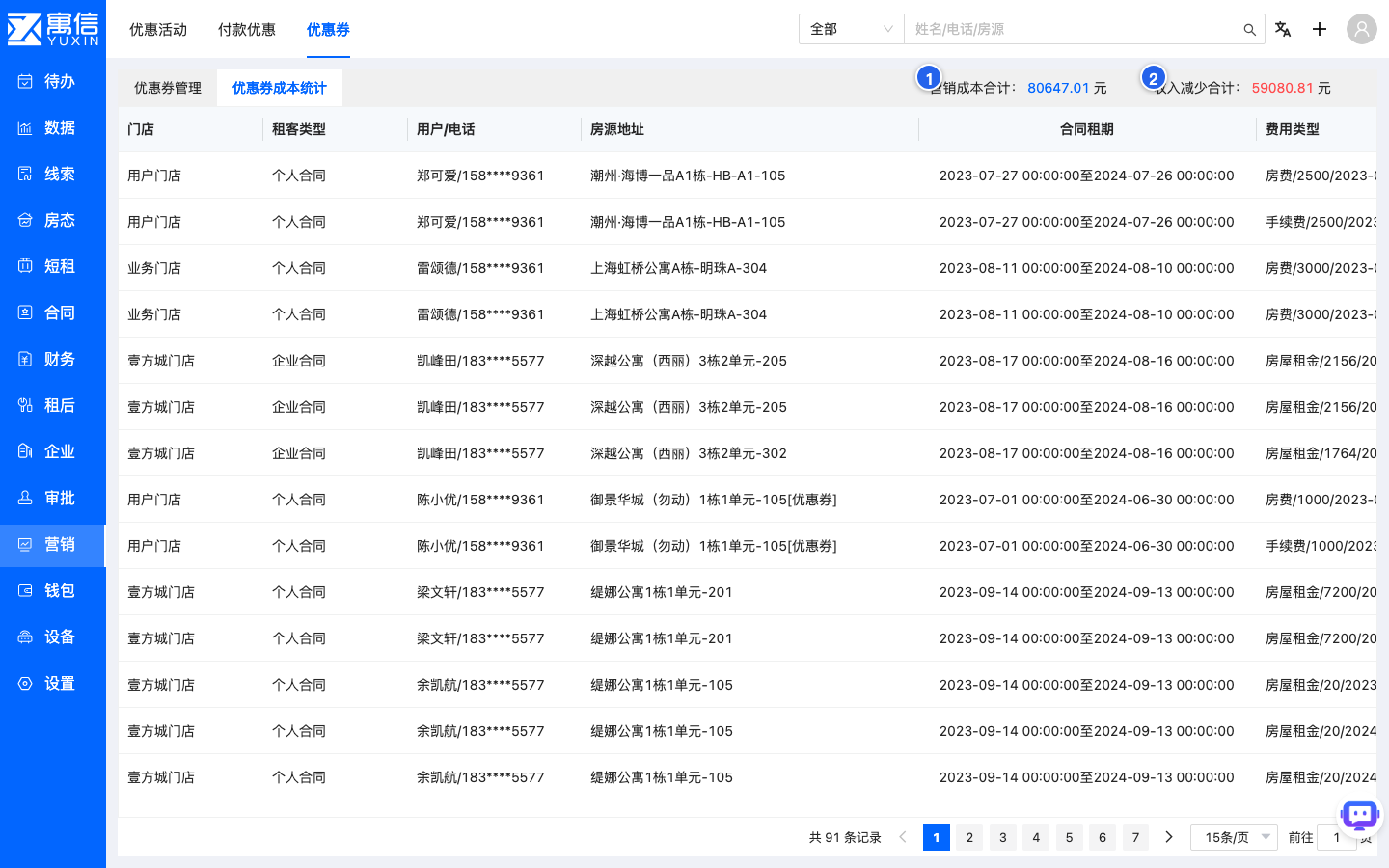Open the 钱包 sidebar icon
The width and height of the screenshot is (1389, 868).
point(25,590)
